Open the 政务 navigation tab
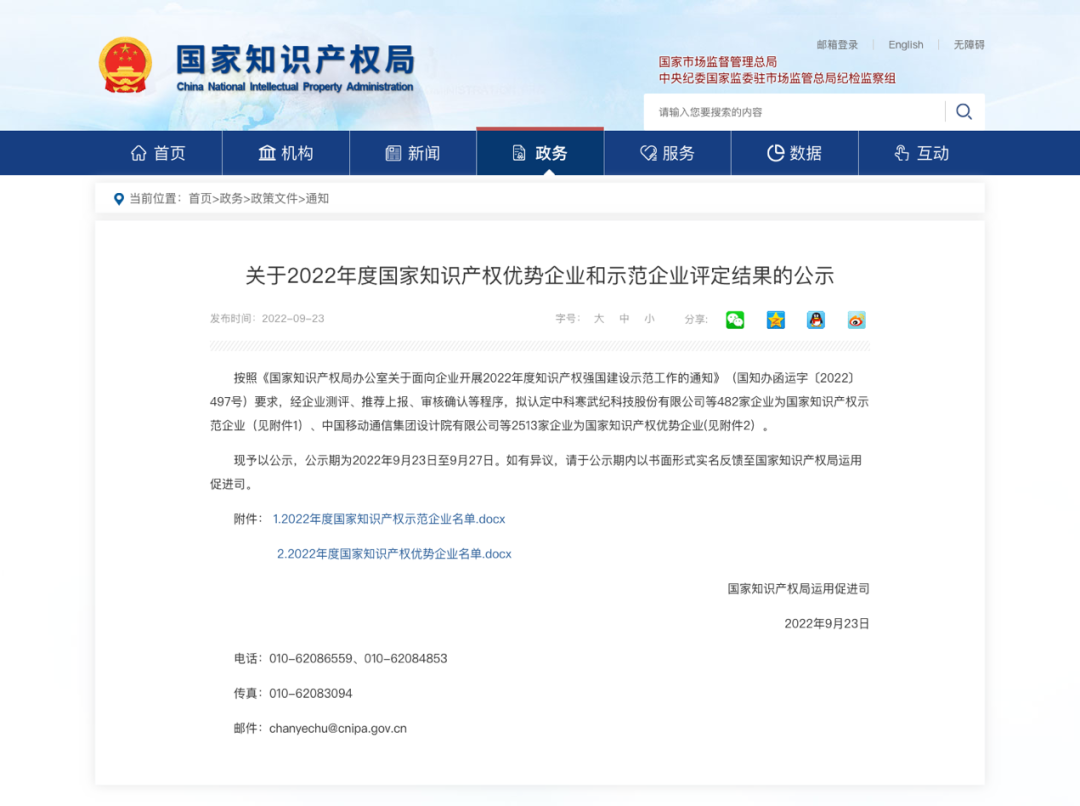This screenshot has height=806, width=1080. pos(540,153)
